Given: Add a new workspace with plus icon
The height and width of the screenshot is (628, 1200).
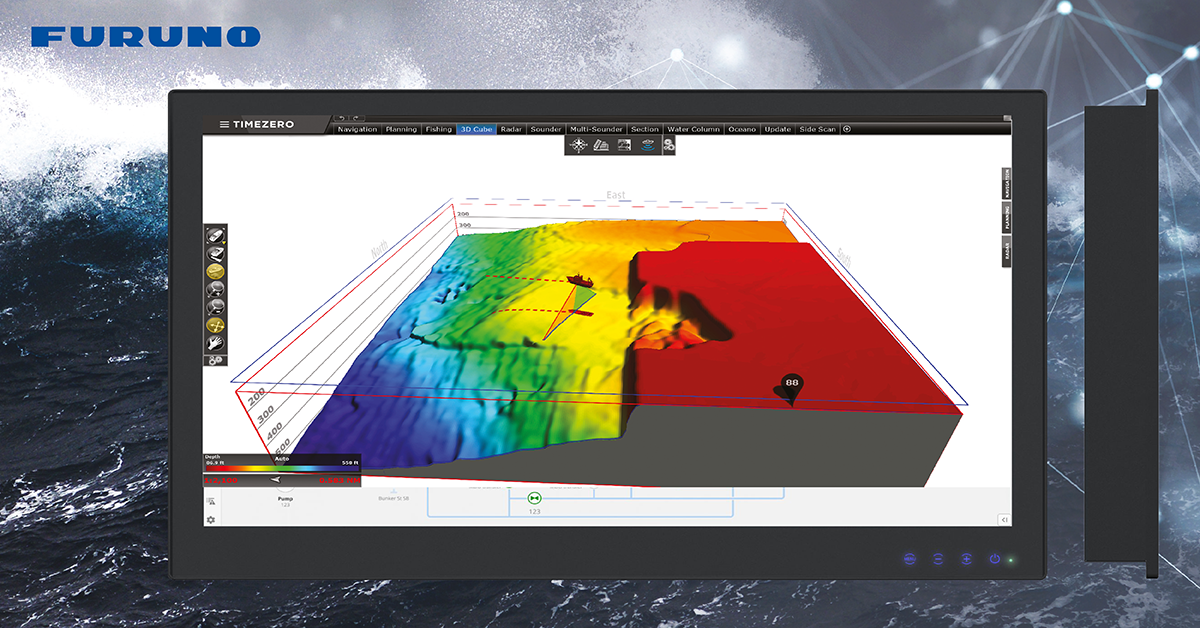Looking at the screenshot, I should (847, 129).
